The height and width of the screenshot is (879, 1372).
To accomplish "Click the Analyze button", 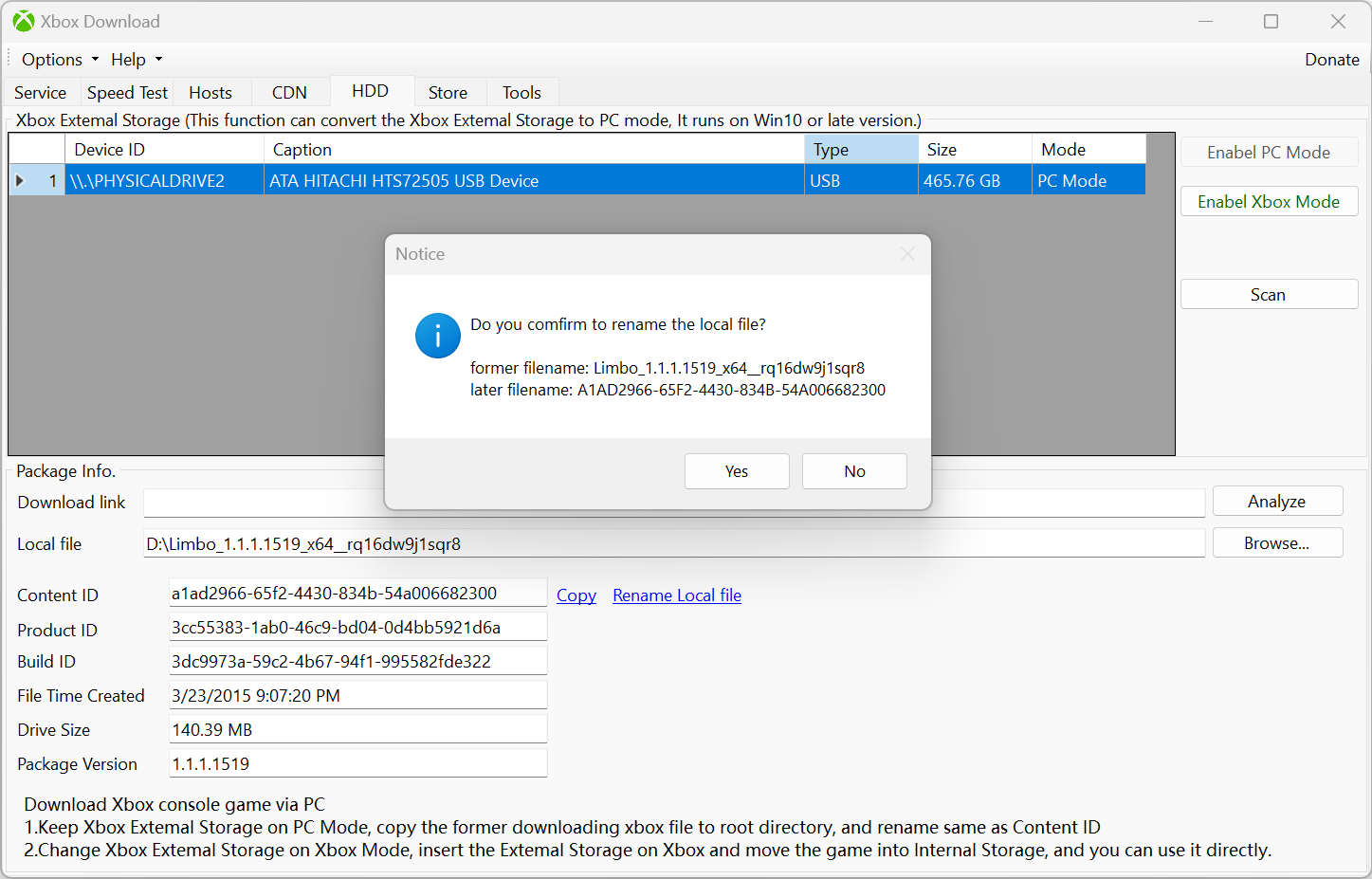I will coord(1277,502).
